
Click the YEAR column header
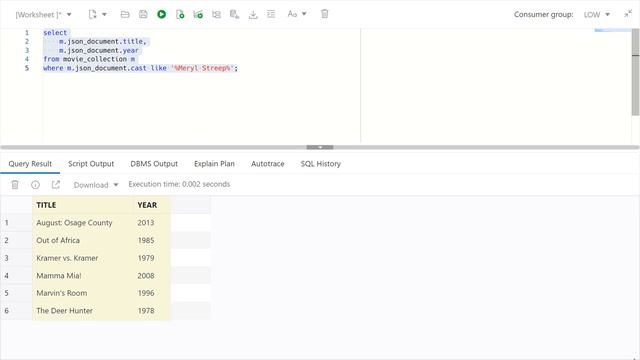[x=152, y=205]
